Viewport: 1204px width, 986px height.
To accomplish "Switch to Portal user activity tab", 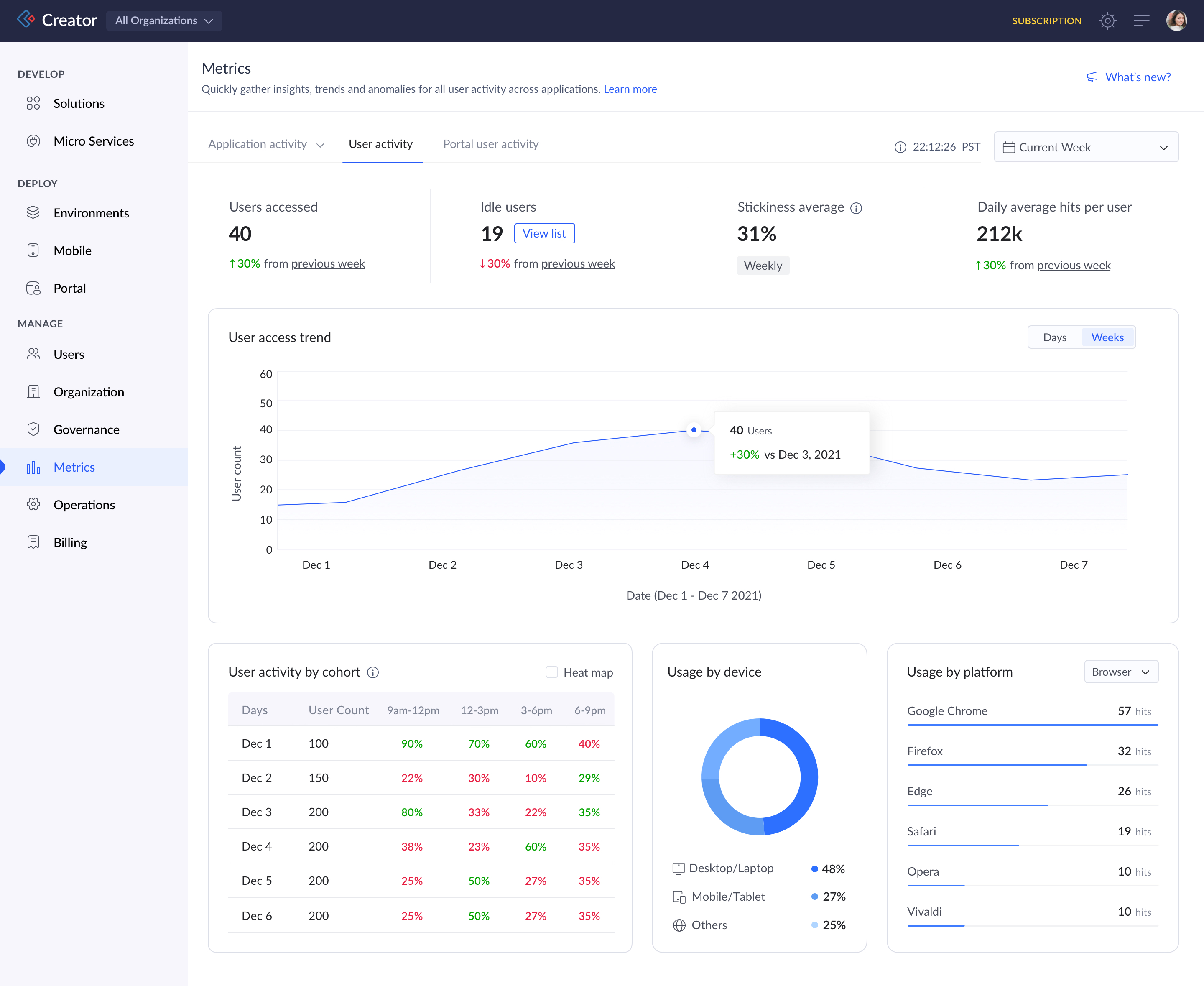I will 491,144.
